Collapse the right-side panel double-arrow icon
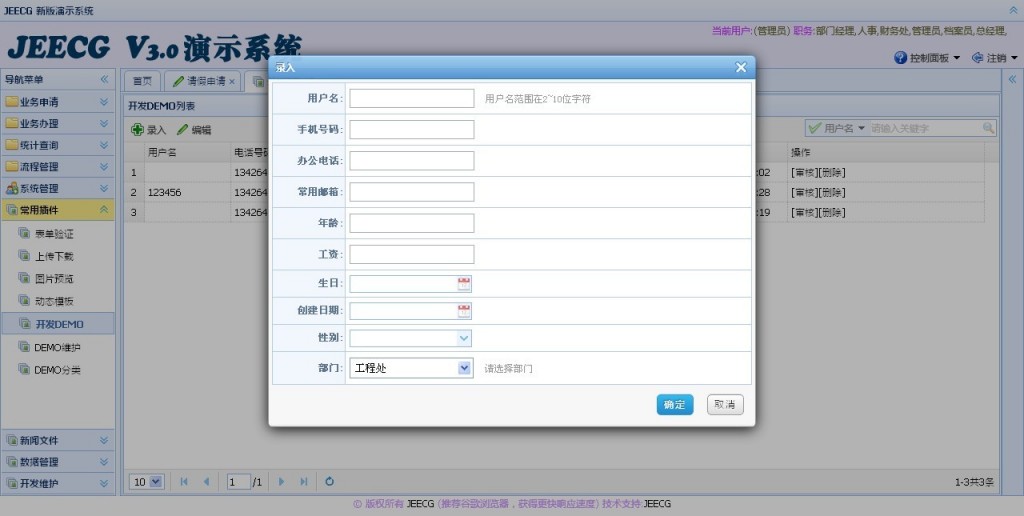1024x516 pixels. 1012,79
